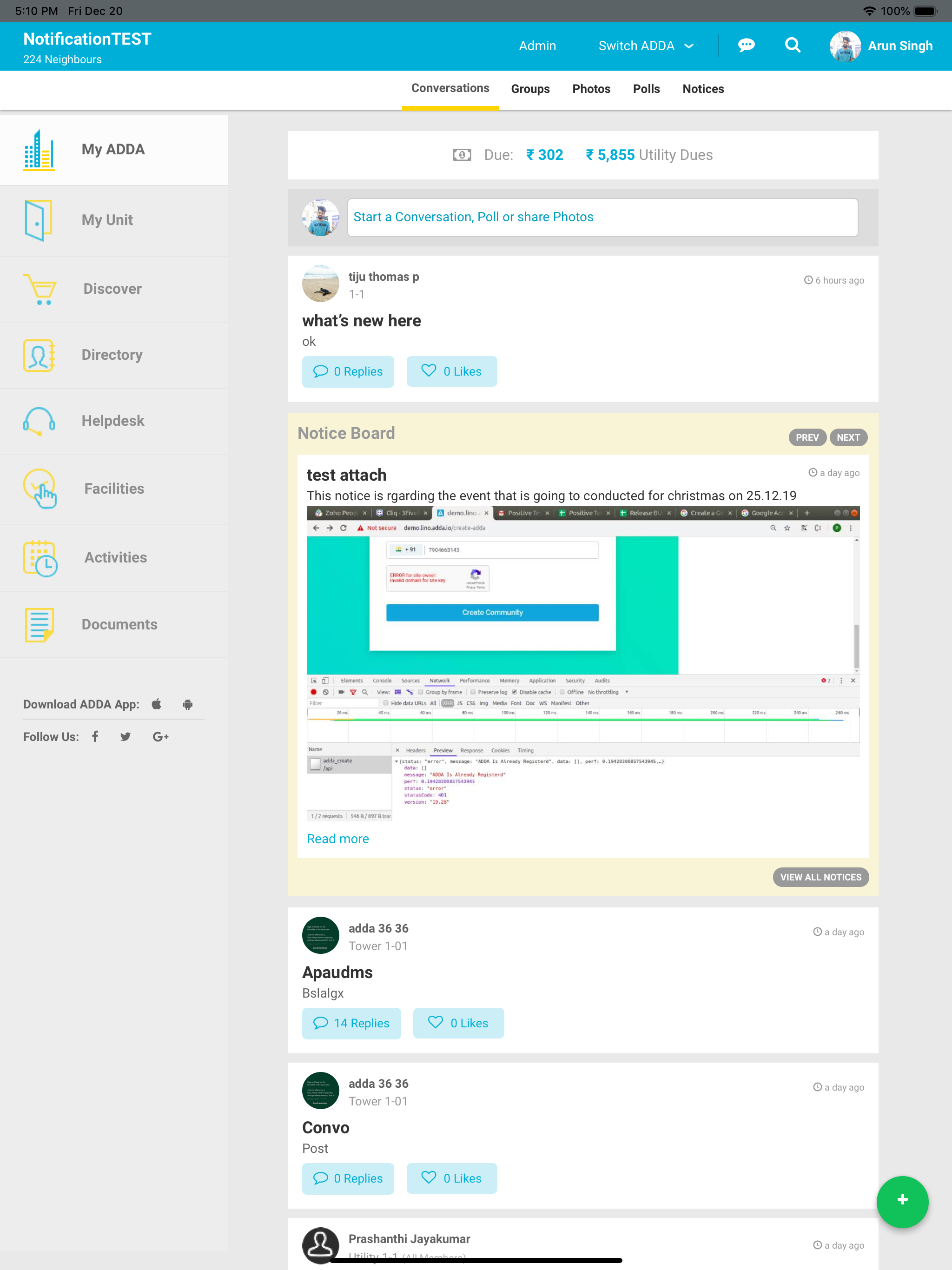This screenshot has width=952, height=1270.
Task: Check iPad battery status indicator
Action: pos(926,11)
